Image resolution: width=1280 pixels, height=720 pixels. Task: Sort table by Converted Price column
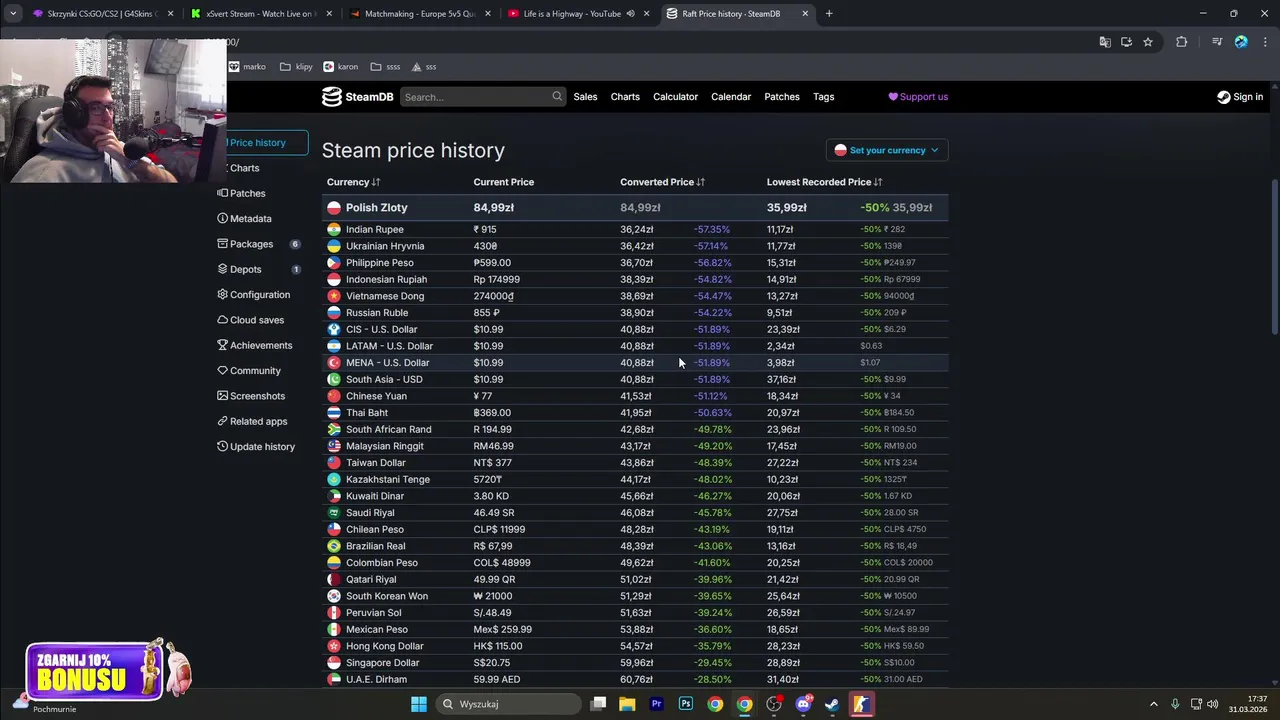tap(662, 182)
